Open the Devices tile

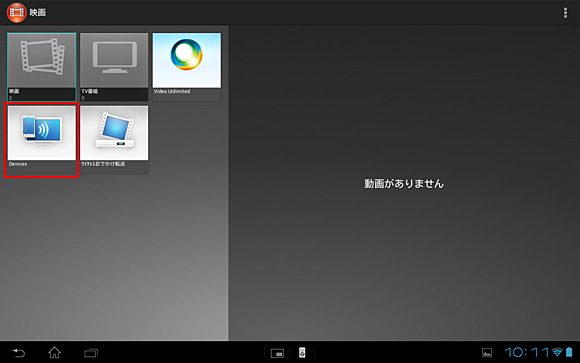click(x=41, y=140)
